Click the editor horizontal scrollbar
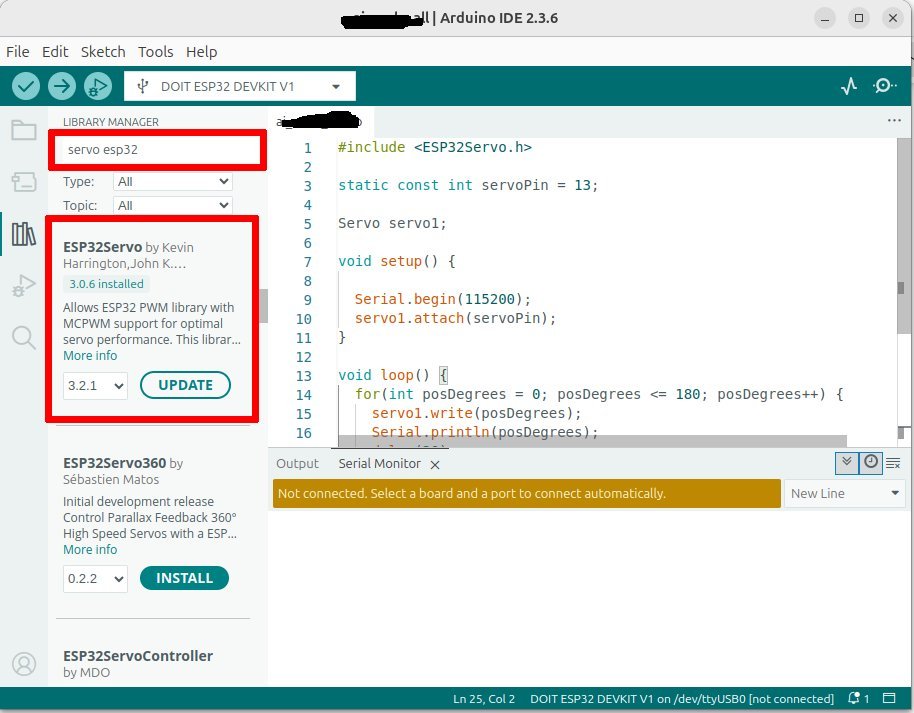914x713 pixels. (x=592, y=441)
